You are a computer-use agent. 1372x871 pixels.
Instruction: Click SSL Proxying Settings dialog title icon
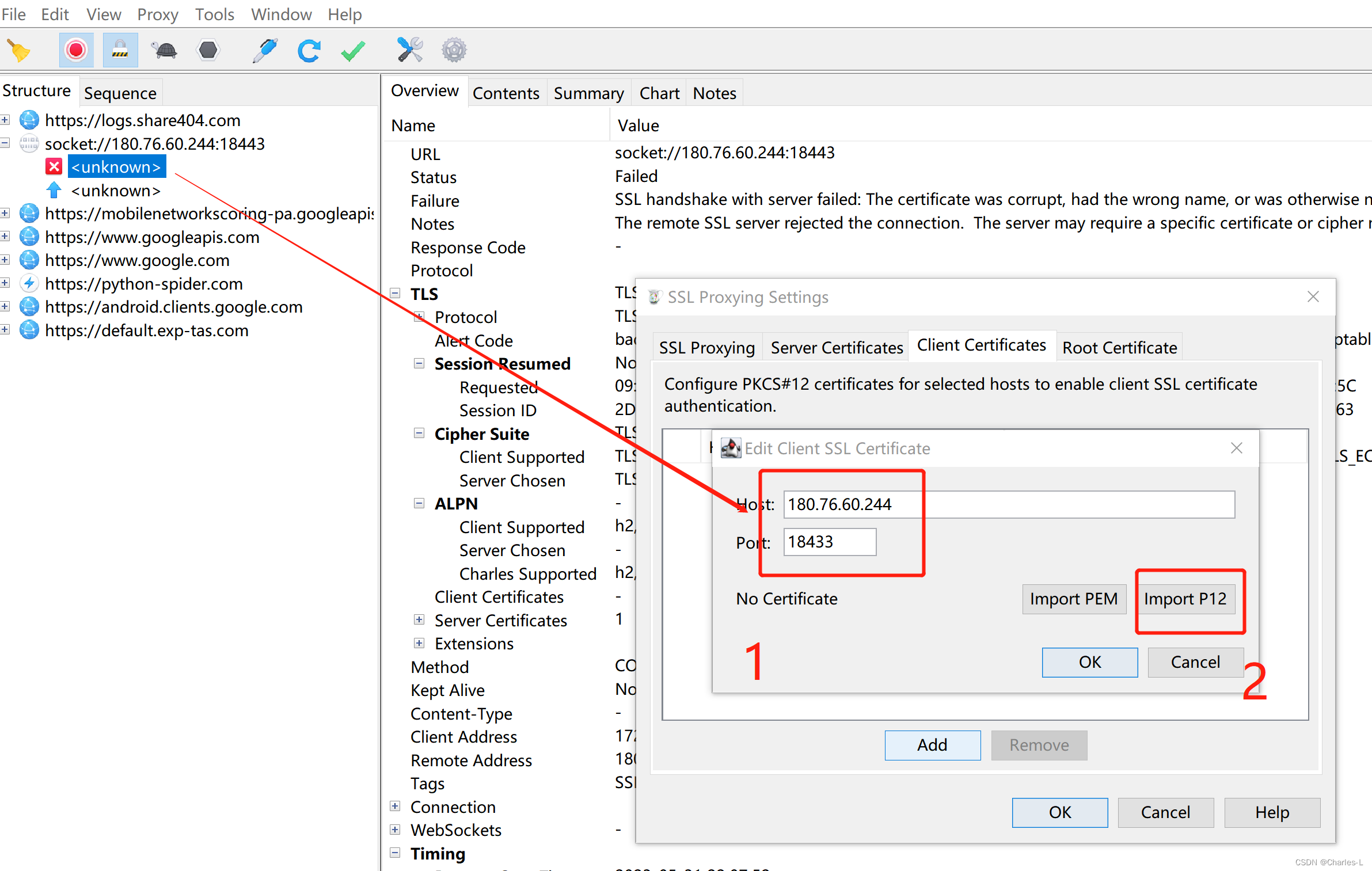[x=654, y=297]
